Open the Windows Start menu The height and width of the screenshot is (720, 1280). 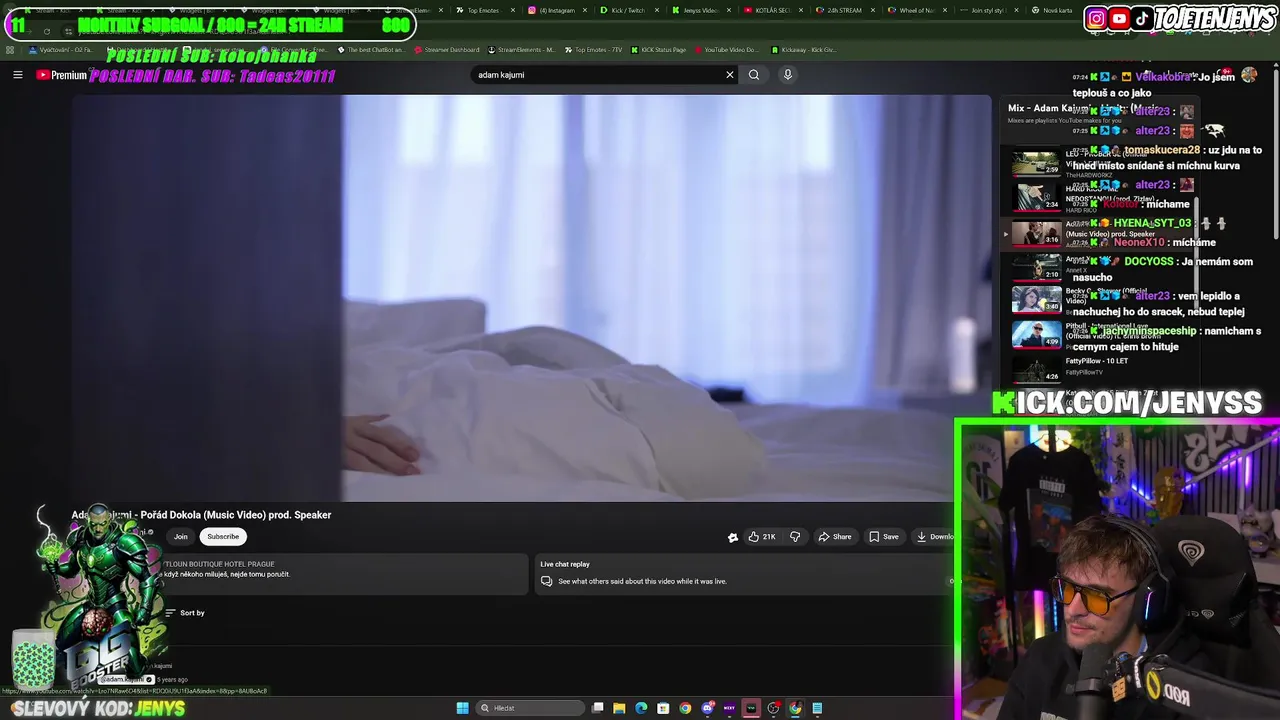[462, 708]
